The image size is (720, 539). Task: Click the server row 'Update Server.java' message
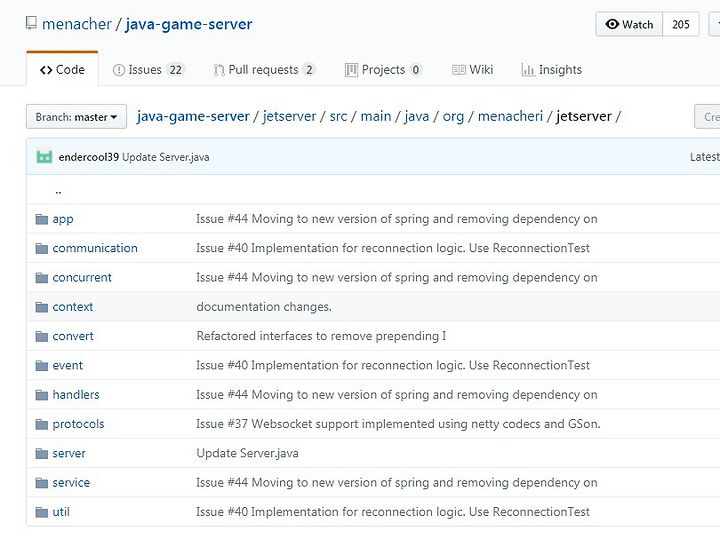click(248, 454)
